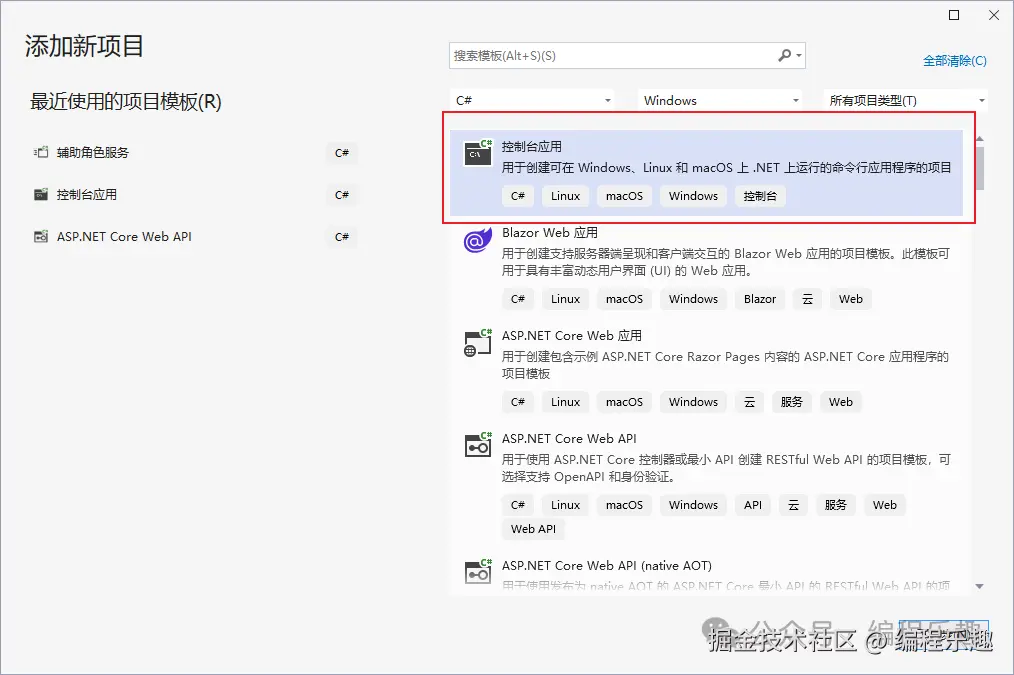Select recent template 控制台应用
The width and height of the screenshot is (1014, 675).
click(x=87, y=195)
